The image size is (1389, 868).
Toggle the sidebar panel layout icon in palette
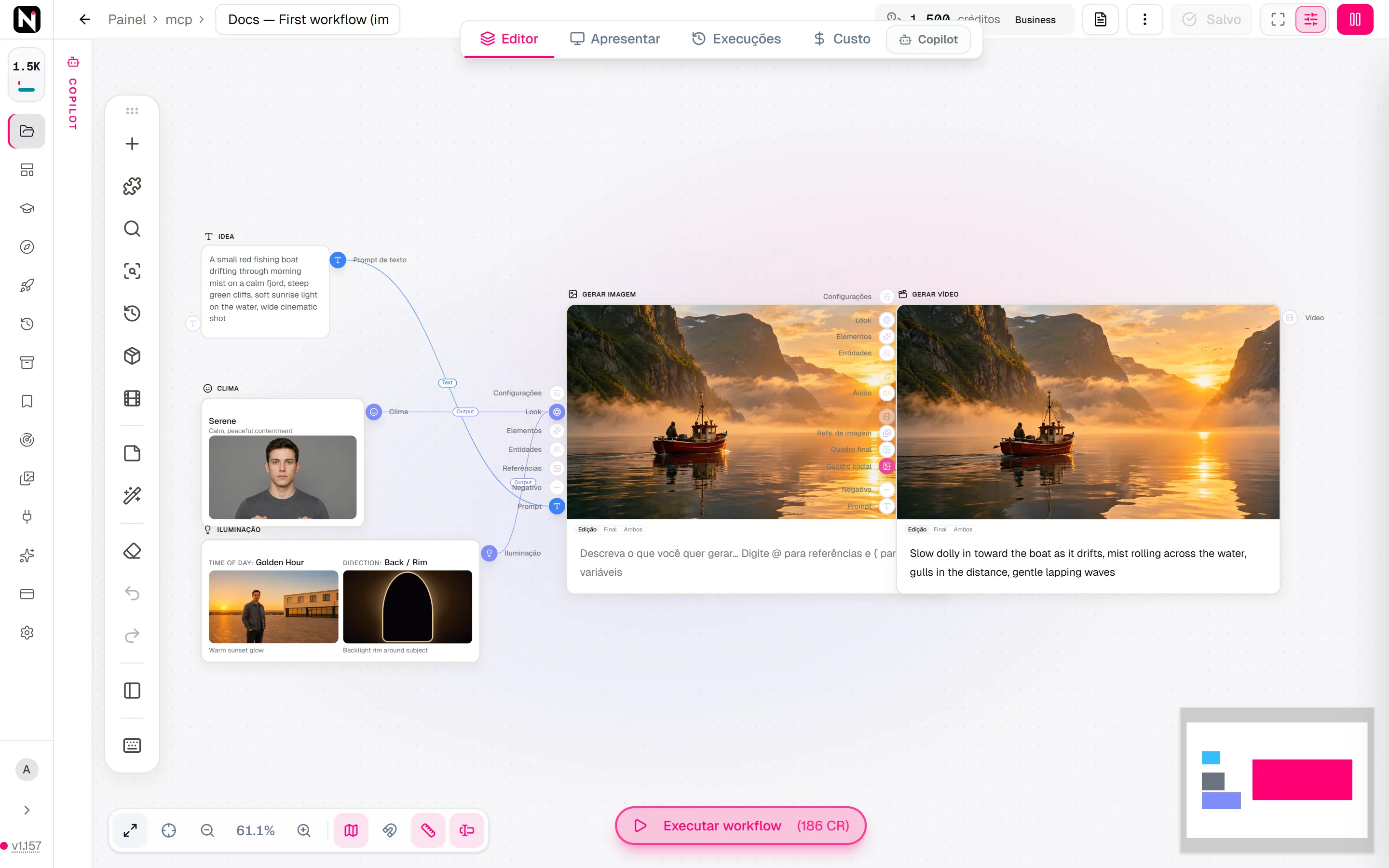coord(132,691)
